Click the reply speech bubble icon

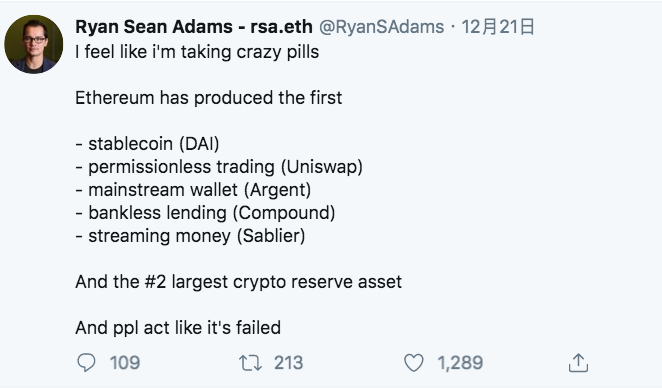coord(87,363)
